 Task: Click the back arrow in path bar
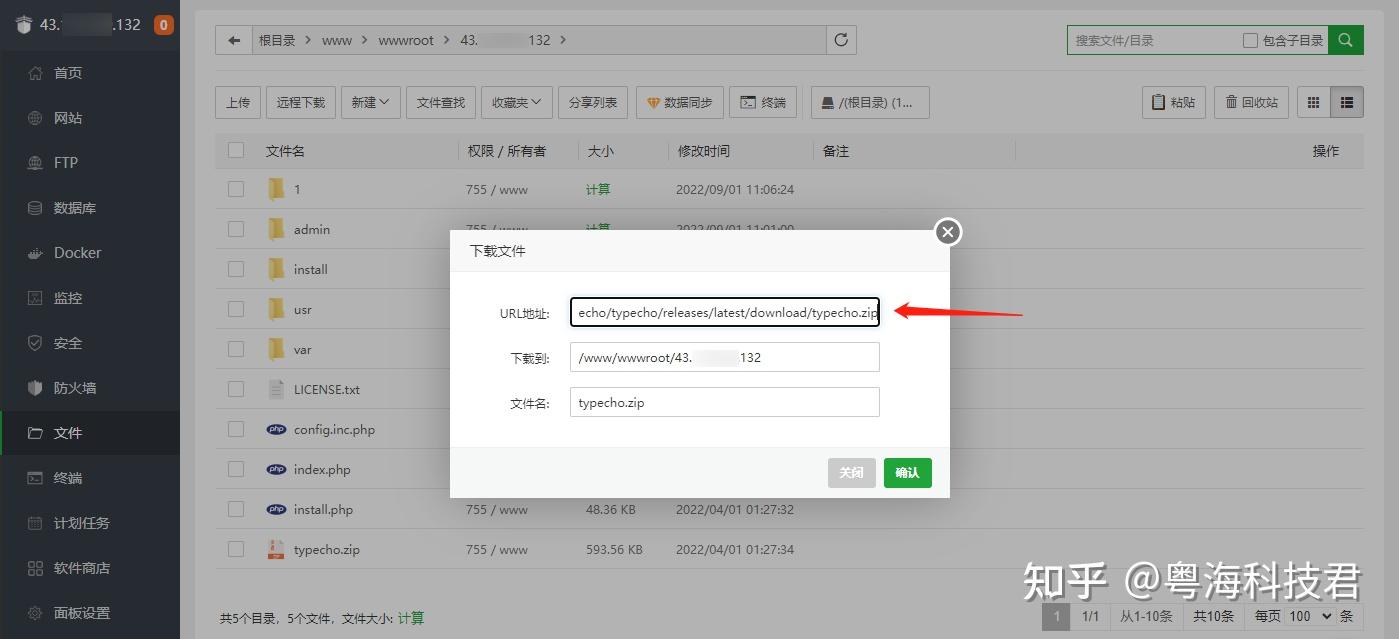coord(234,40)
